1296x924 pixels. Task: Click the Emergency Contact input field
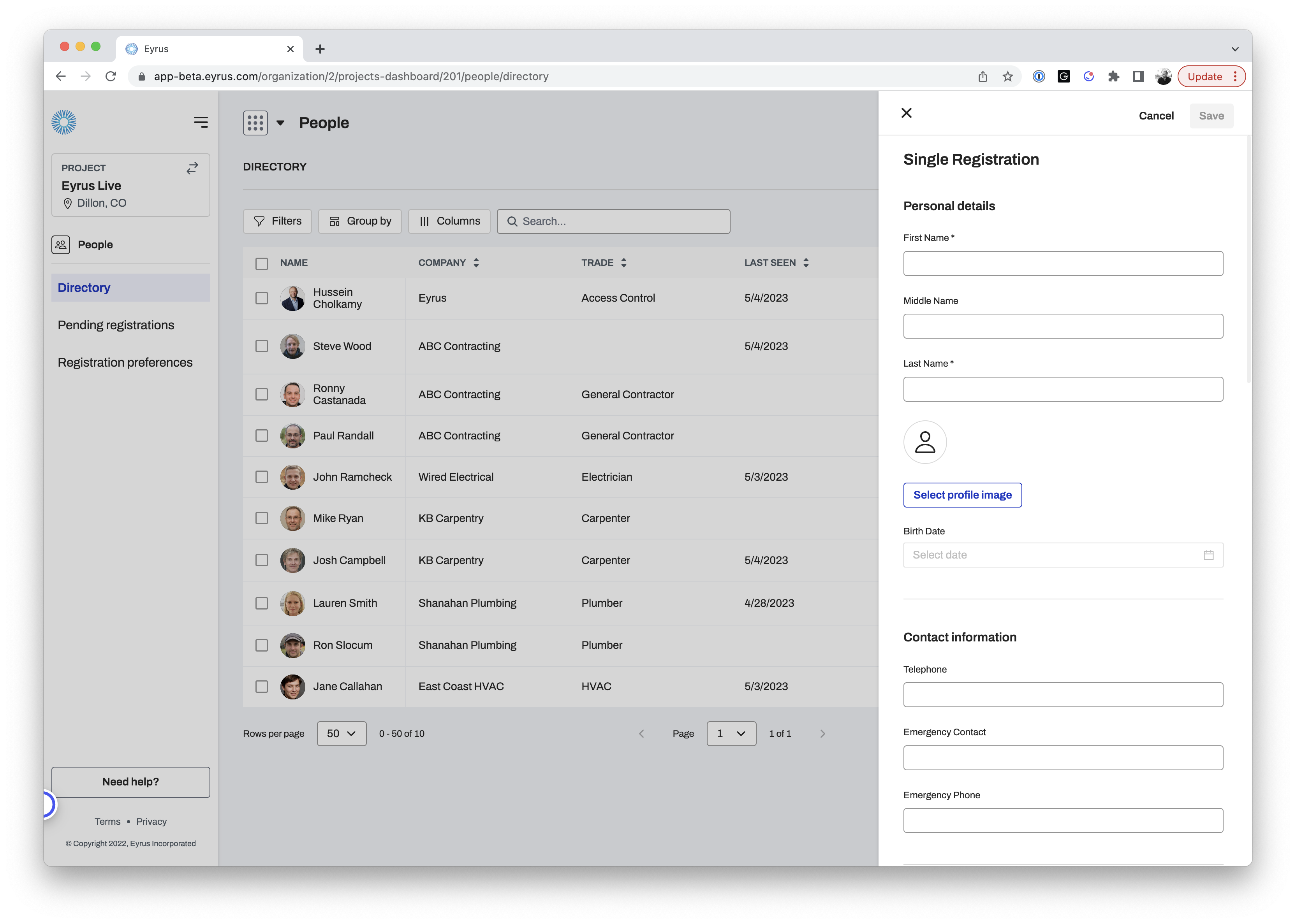[x=1063, y=758]
